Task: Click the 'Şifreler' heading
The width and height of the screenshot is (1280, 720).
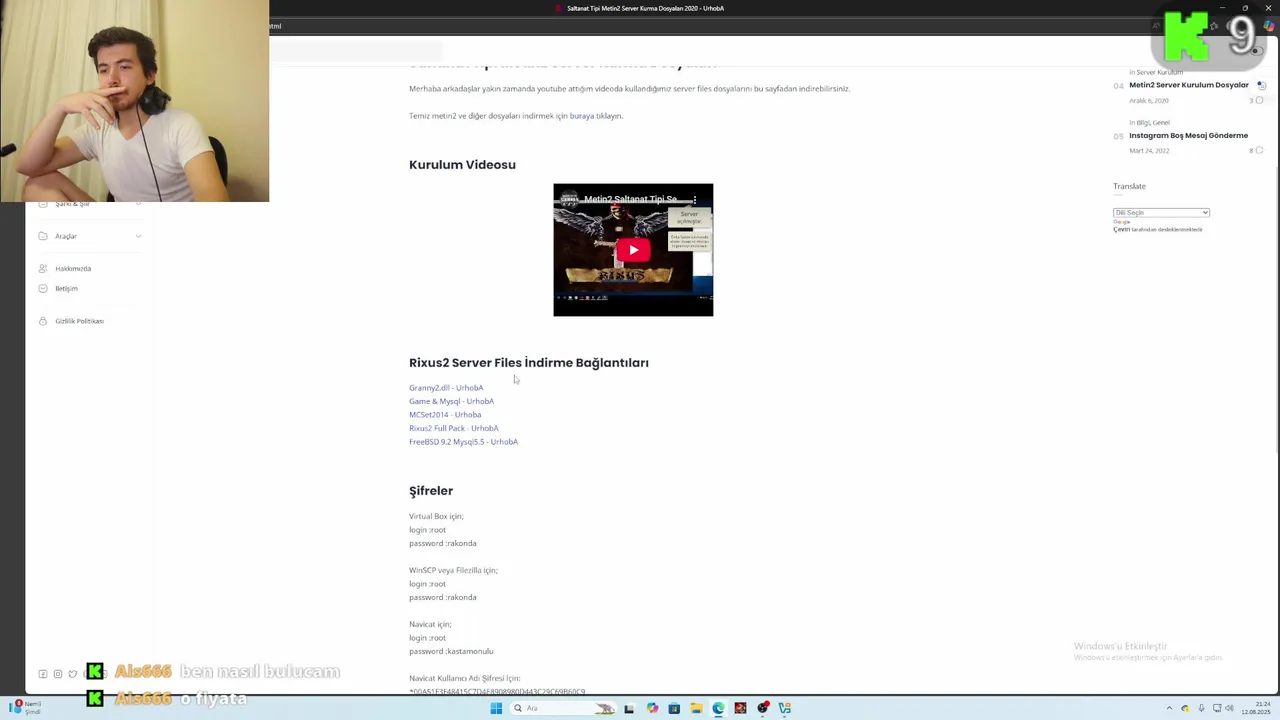Action: 431,491
